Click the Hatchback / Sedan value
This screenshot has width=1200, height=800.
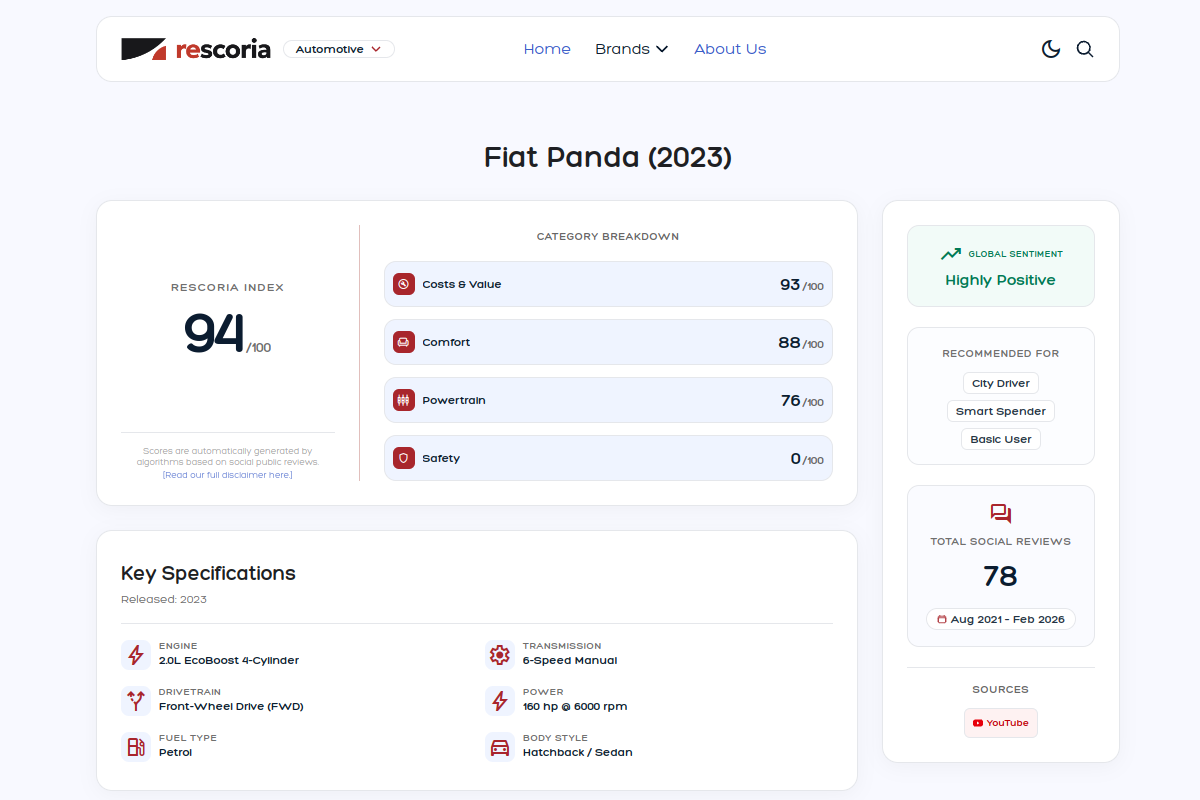[578, 752]
